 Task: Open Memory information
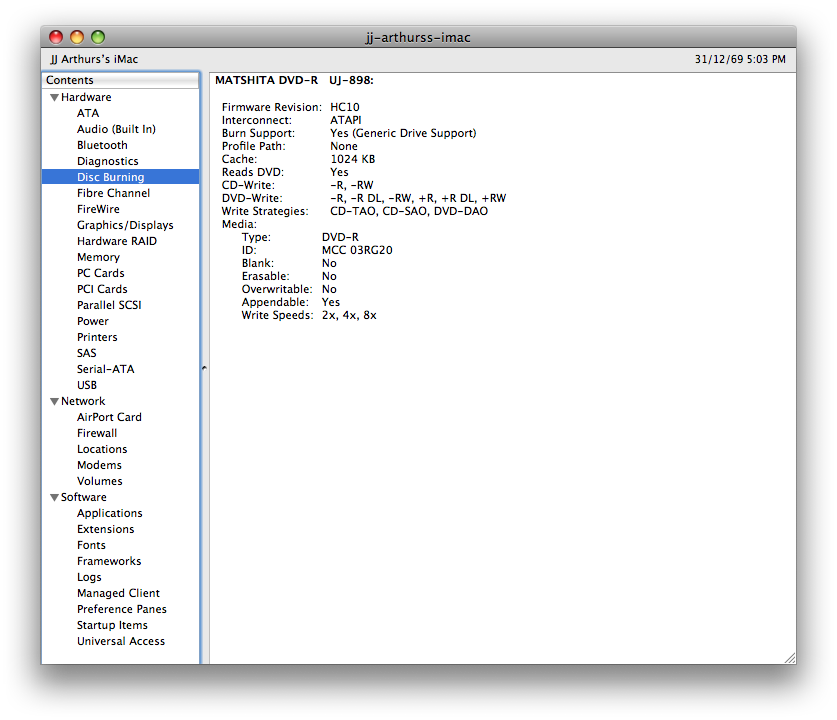click(x=98, y=257)
